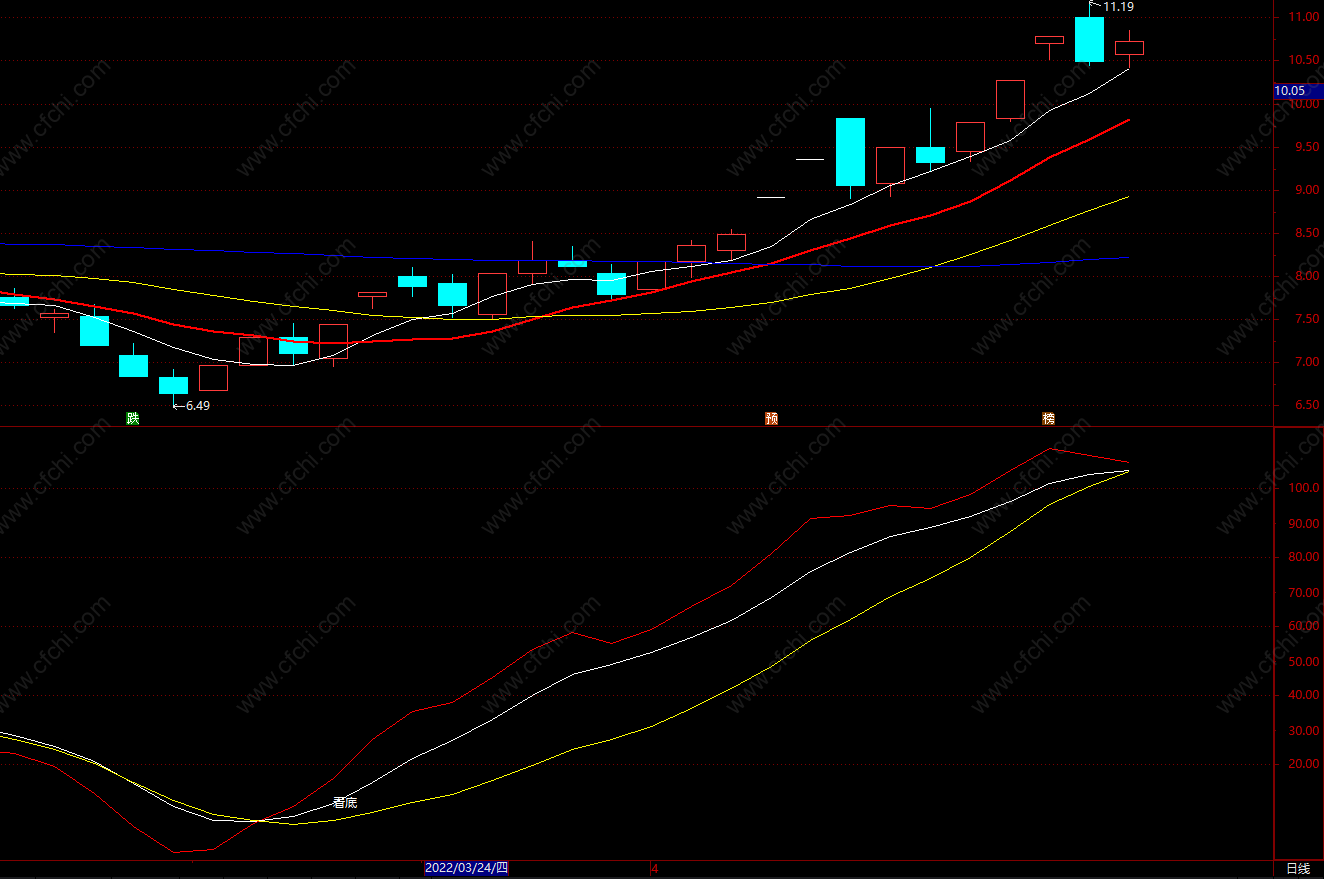Click the 20.00 indicator axis value
The image size is (1324, 879).
tap(1304, 764)
